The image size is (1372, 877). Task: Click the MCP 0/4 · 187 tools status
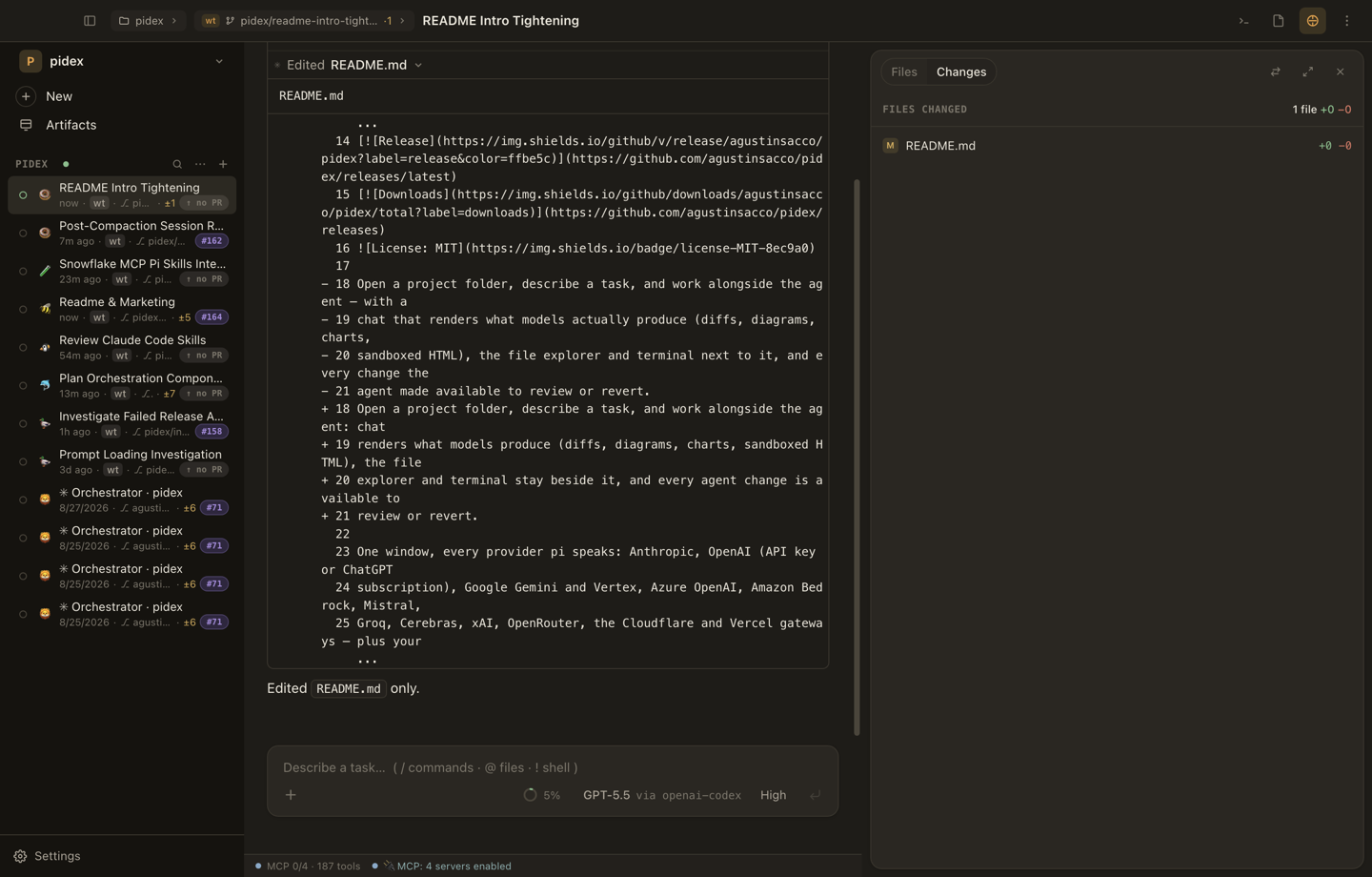tap(308, 867)
